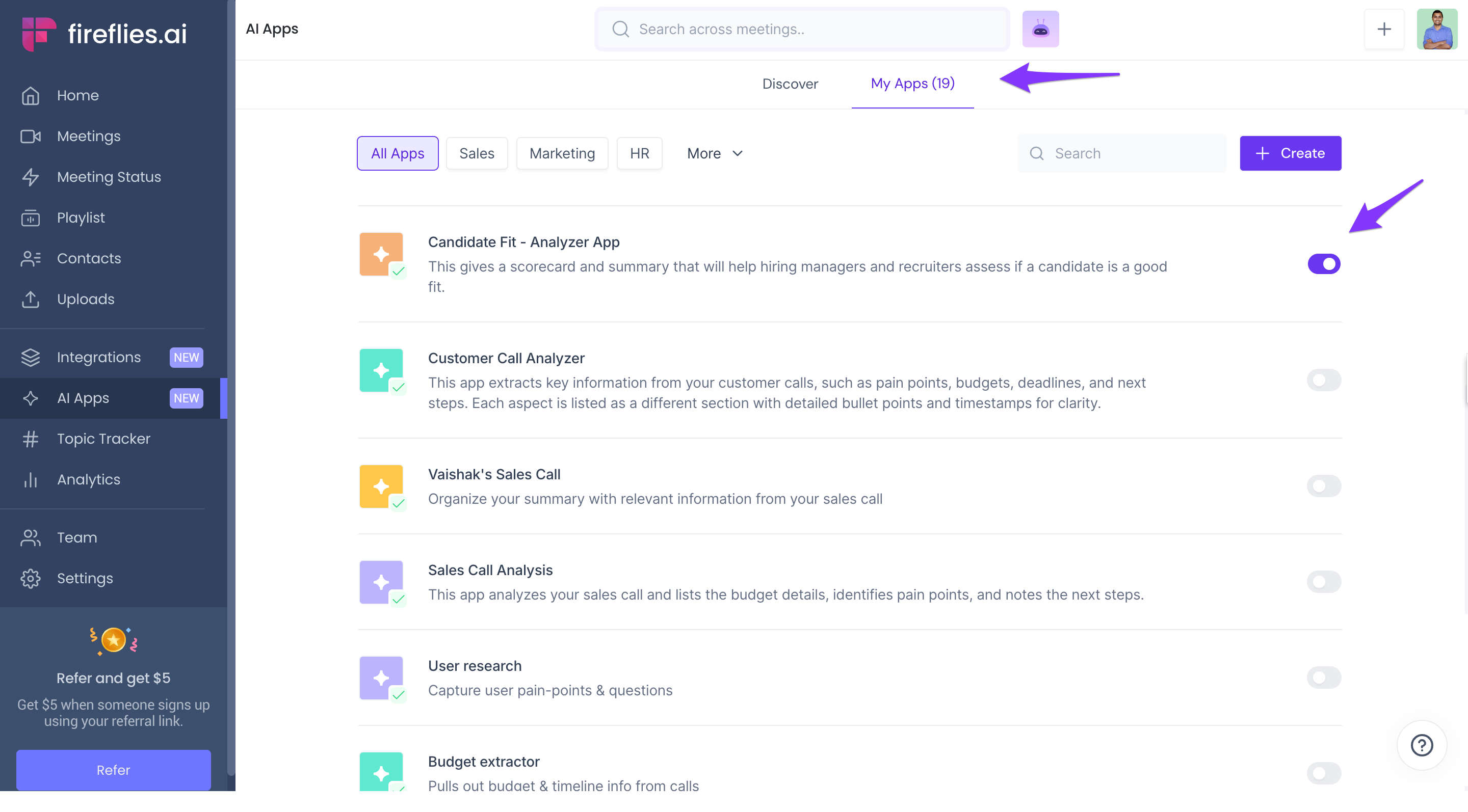The image size is (1468, 812).
Task: Open Topic Tracker hashtag item
Action: pos(103,439)
